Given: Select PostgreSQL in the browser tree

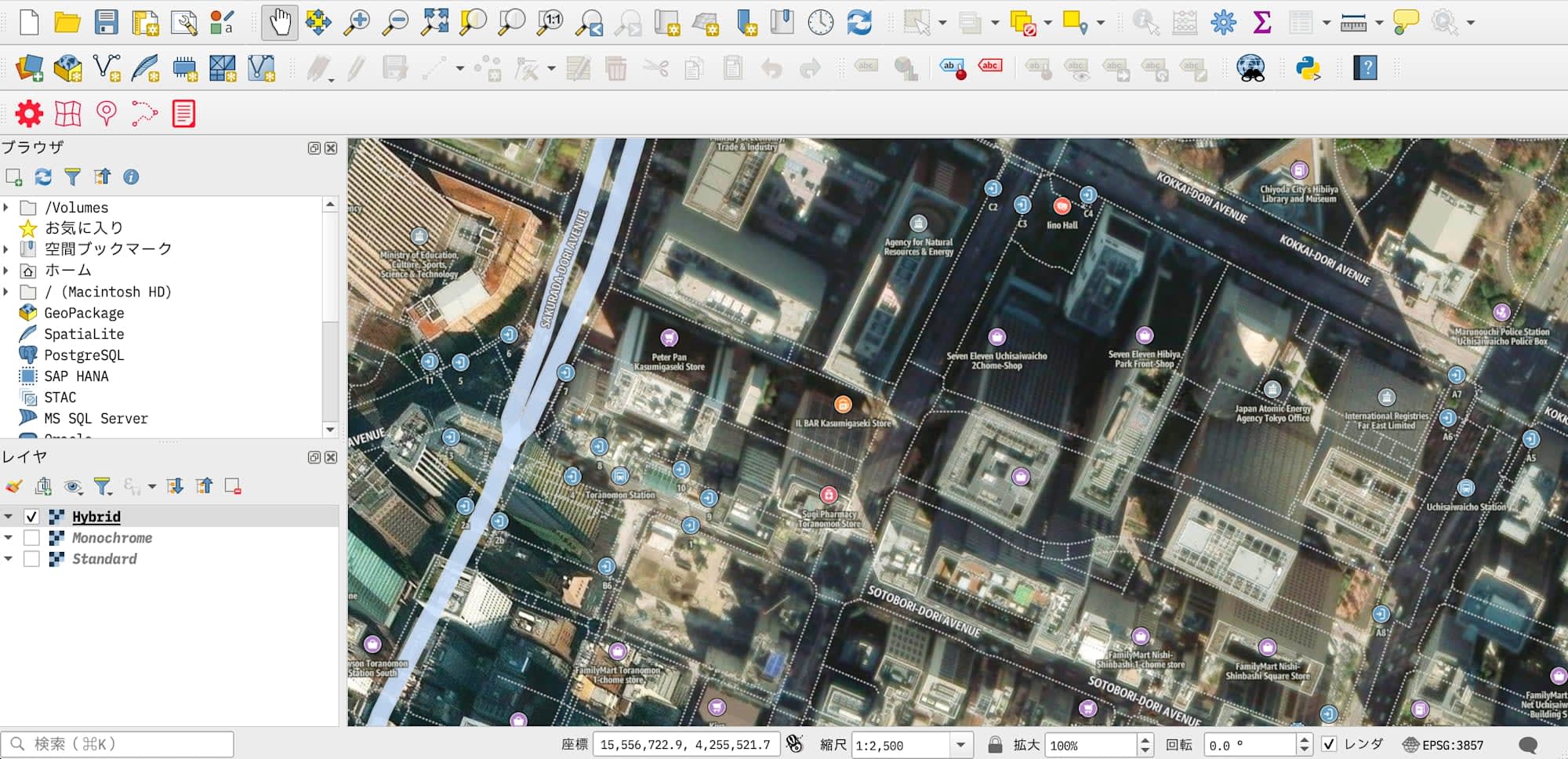Looking at the screenshot, I should point(84,355).
